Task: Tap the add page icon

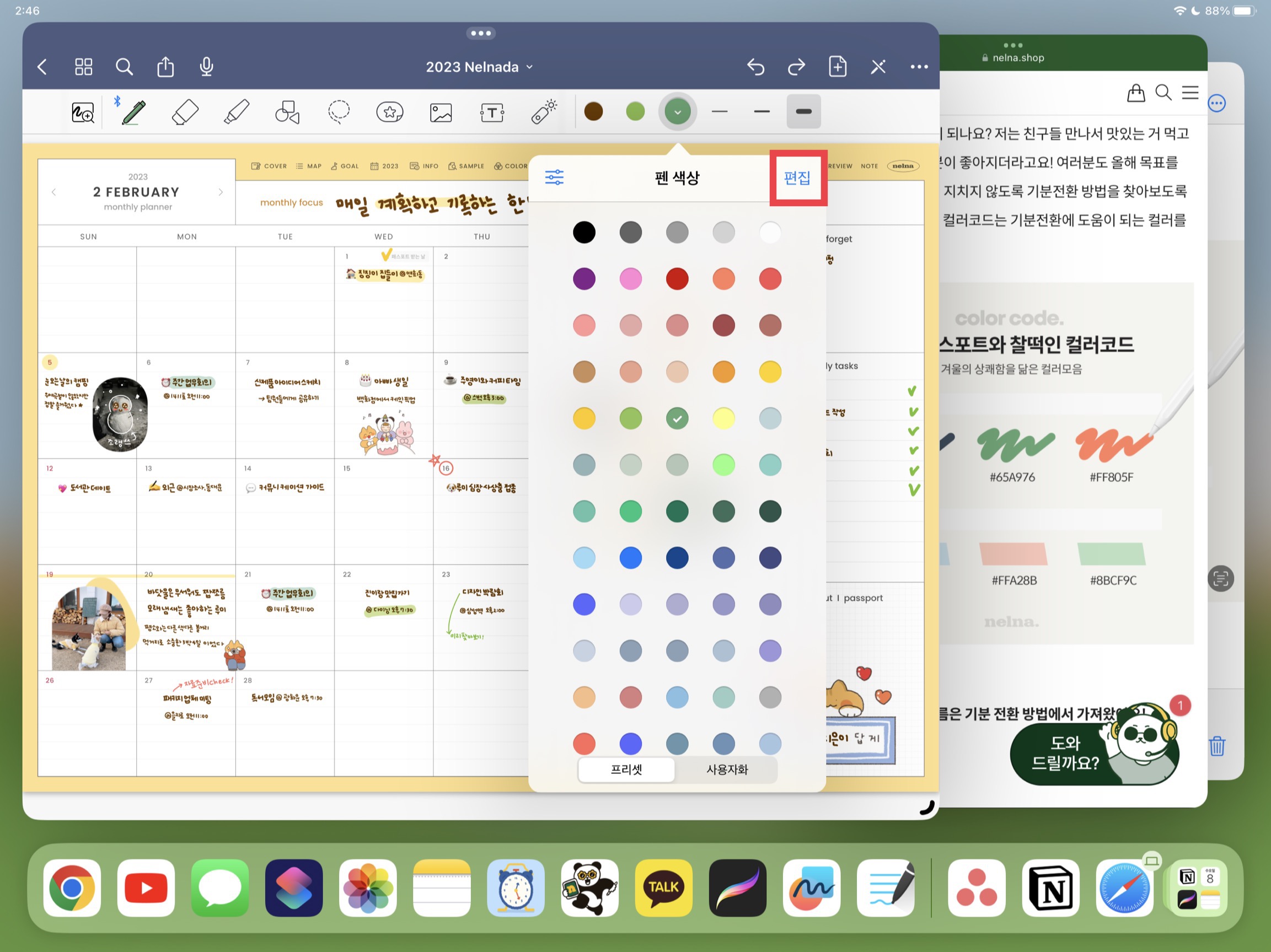Action: click(x=837, y=67)
